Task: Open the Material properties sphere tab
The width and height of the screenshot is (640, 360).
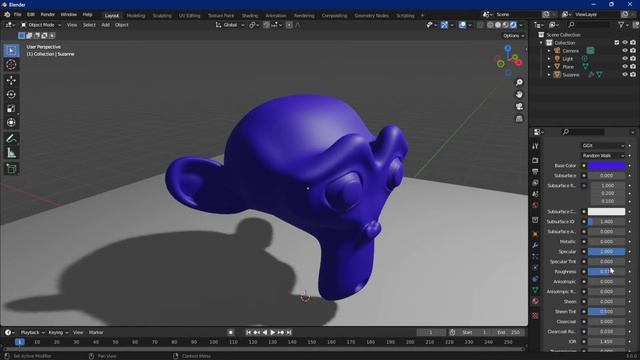Action: [x=535, y=301]
